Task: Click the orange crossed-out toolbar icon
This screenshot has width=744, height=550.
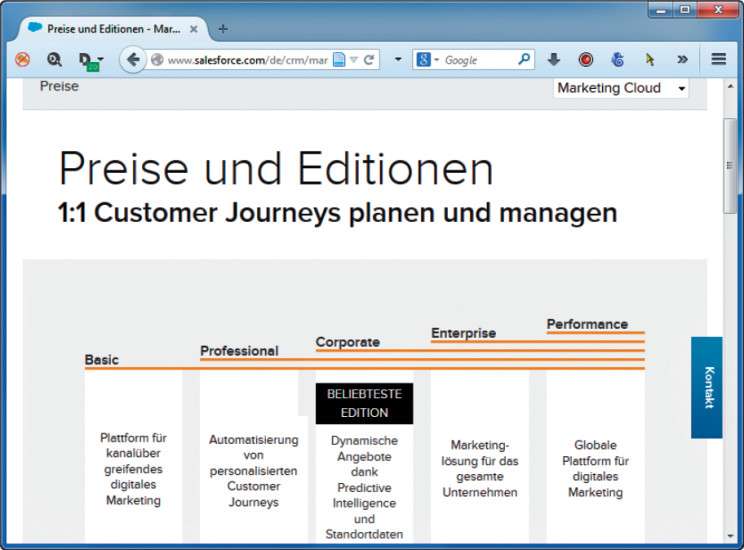Action: (22, 59)
